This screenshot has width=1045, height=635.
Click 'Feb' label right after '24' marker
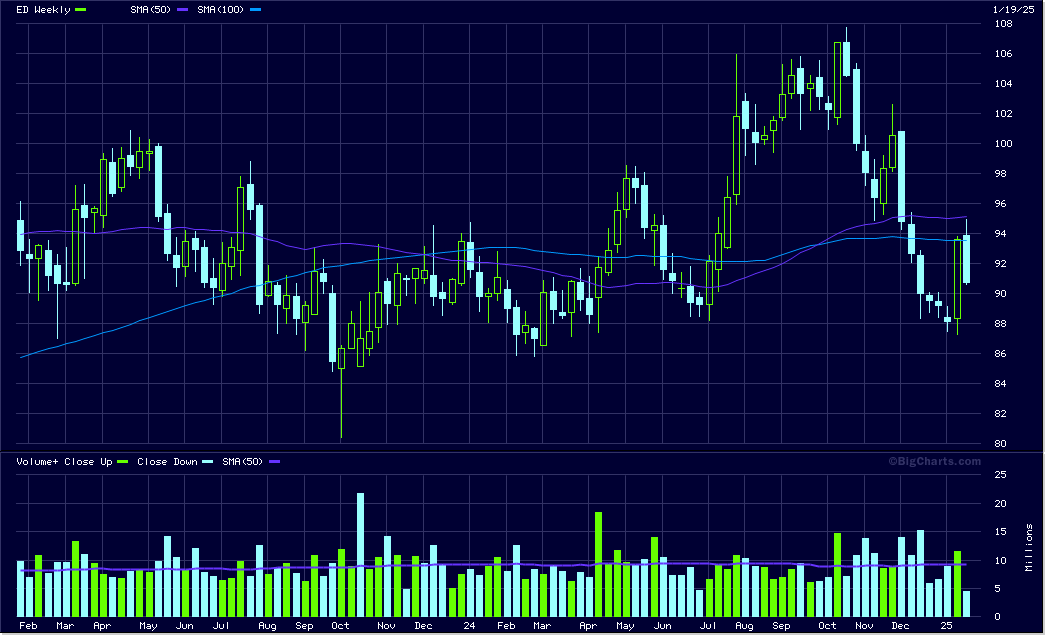click(506, 626)
